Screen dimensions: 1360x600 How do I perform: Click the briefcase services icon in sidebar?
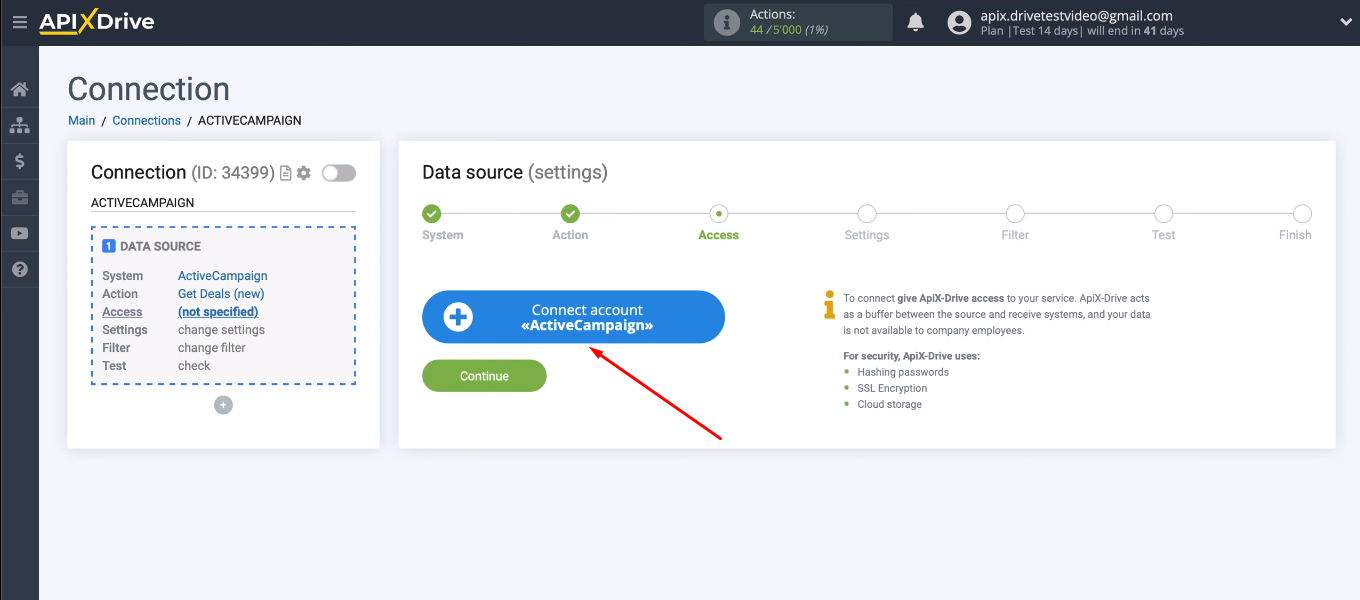click(x=19, y=197)
